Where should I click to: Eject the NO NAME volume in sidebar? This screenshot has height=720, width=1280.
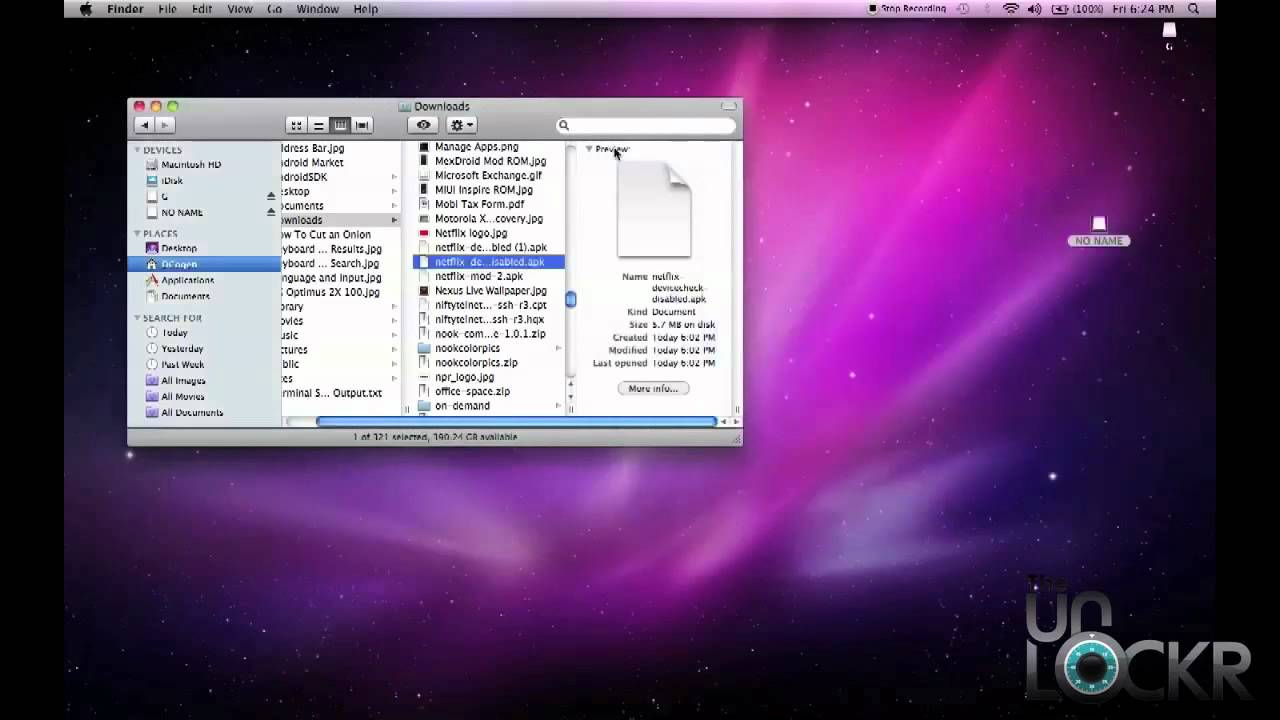click(270, 212)
